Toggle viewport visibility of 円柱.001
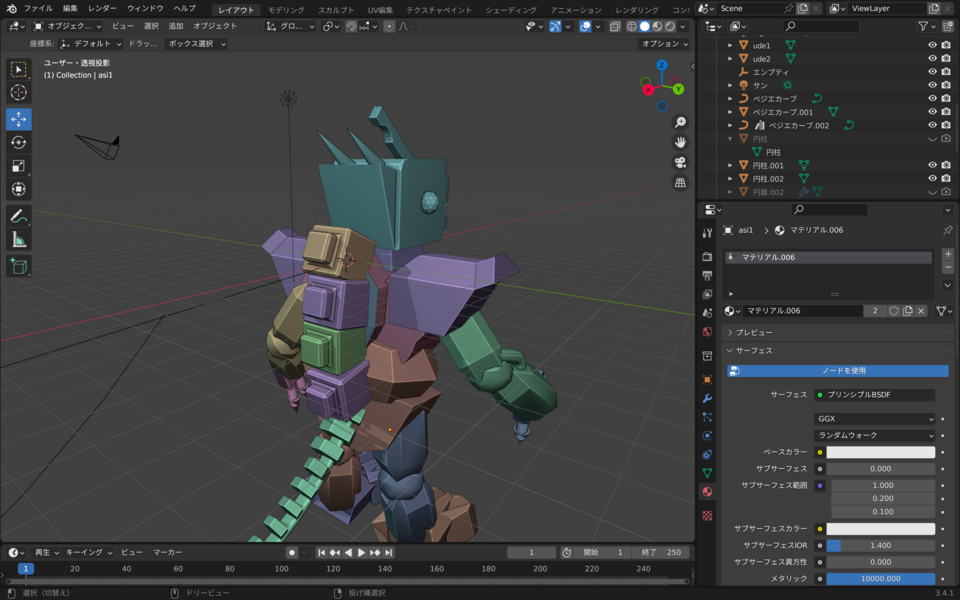This screenshot has width=960, height=600. click(x=932, y=165)
